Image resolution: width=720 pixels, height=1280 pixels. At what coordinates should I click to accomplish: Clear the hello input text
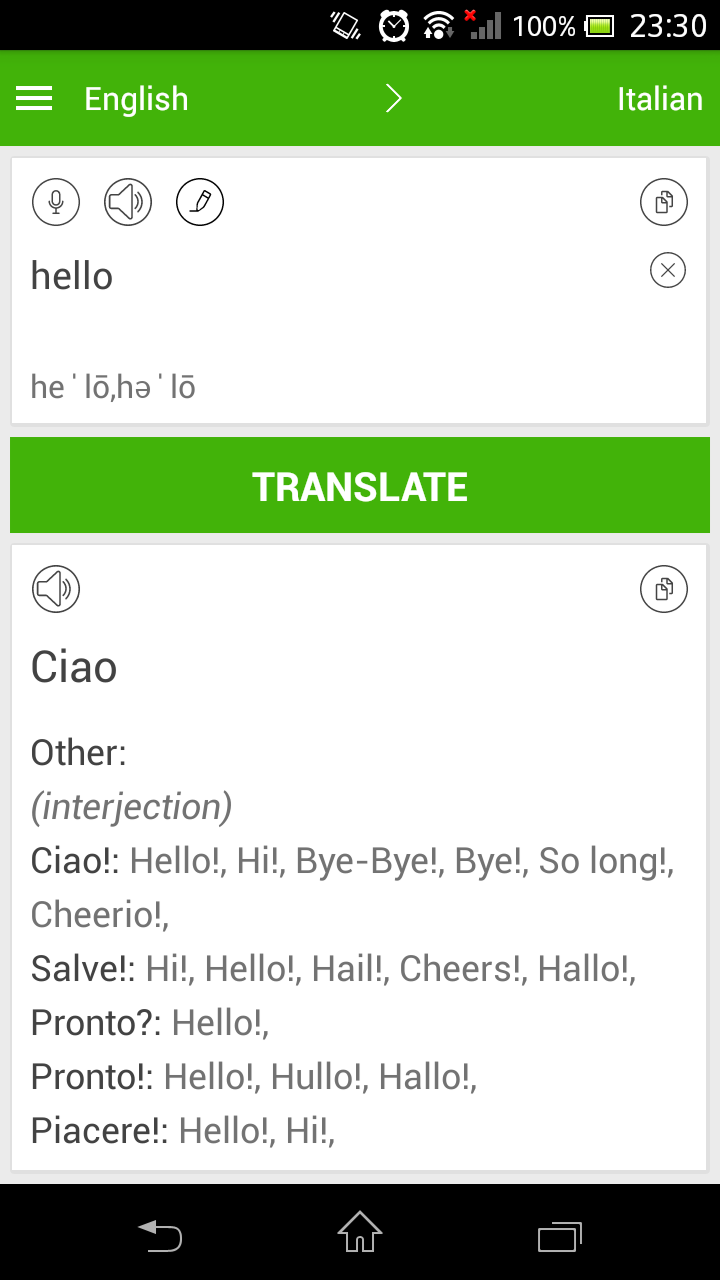coord(668,270)
